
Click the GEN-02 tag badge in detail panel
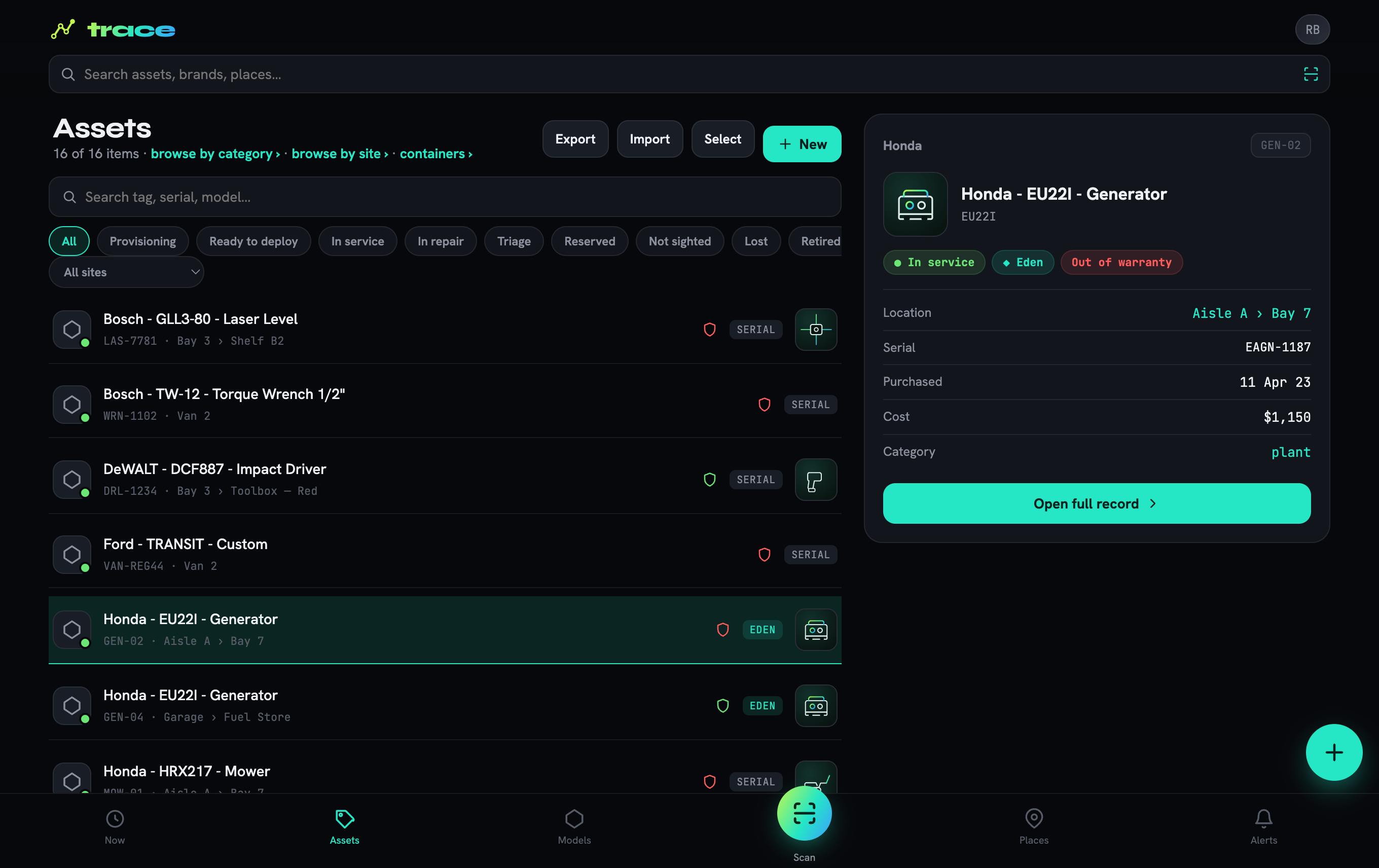[1280, 146]
